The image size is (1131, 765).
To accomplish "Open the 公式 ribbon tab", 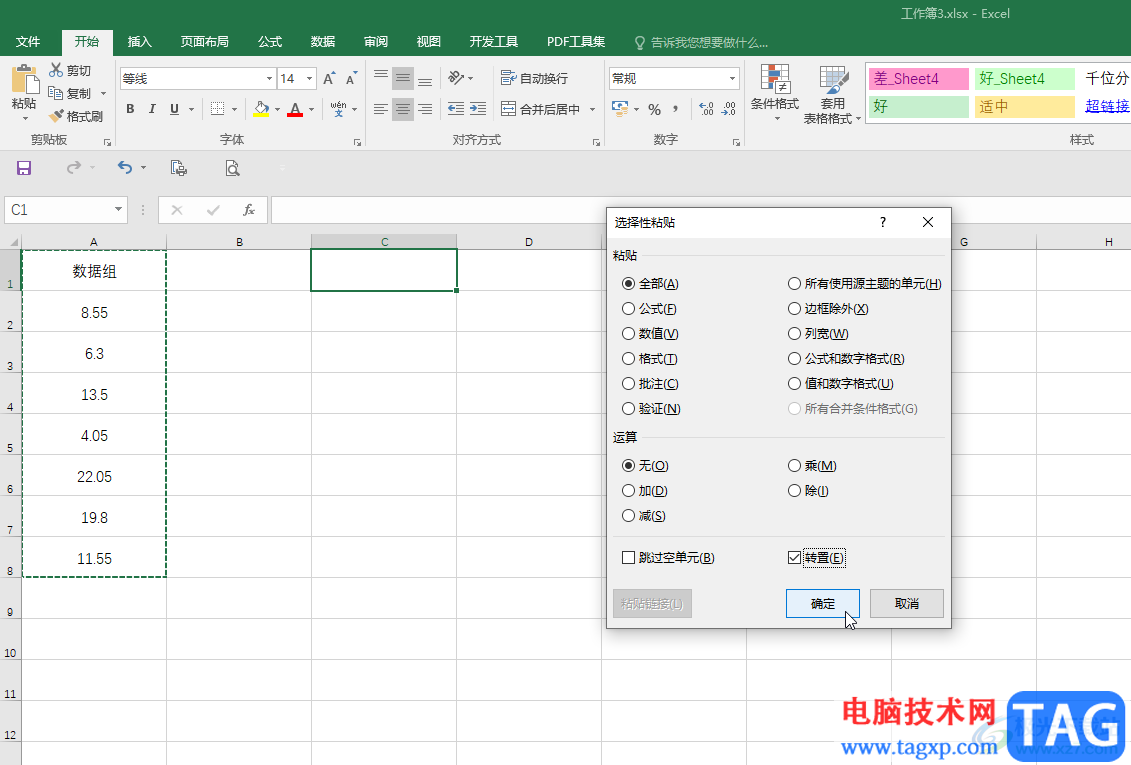I will point(270,42).
